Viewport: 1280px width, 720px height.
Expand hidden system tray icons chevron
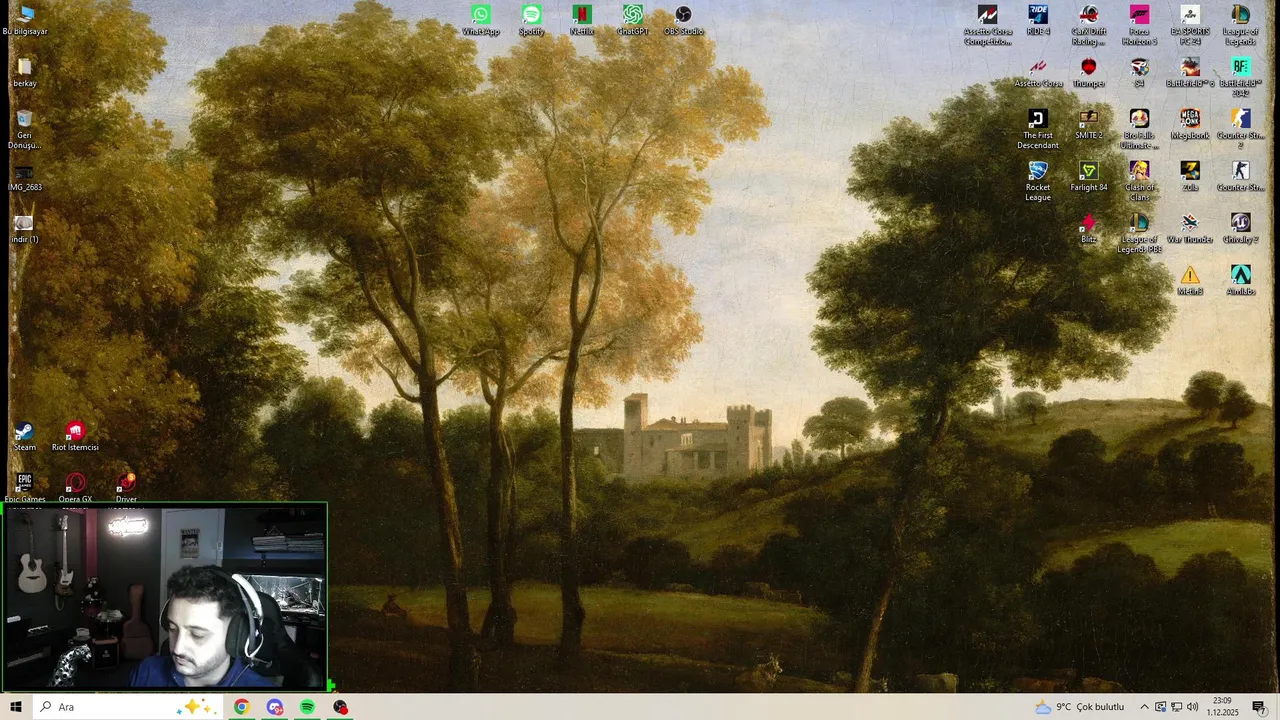pos(1145,707)
